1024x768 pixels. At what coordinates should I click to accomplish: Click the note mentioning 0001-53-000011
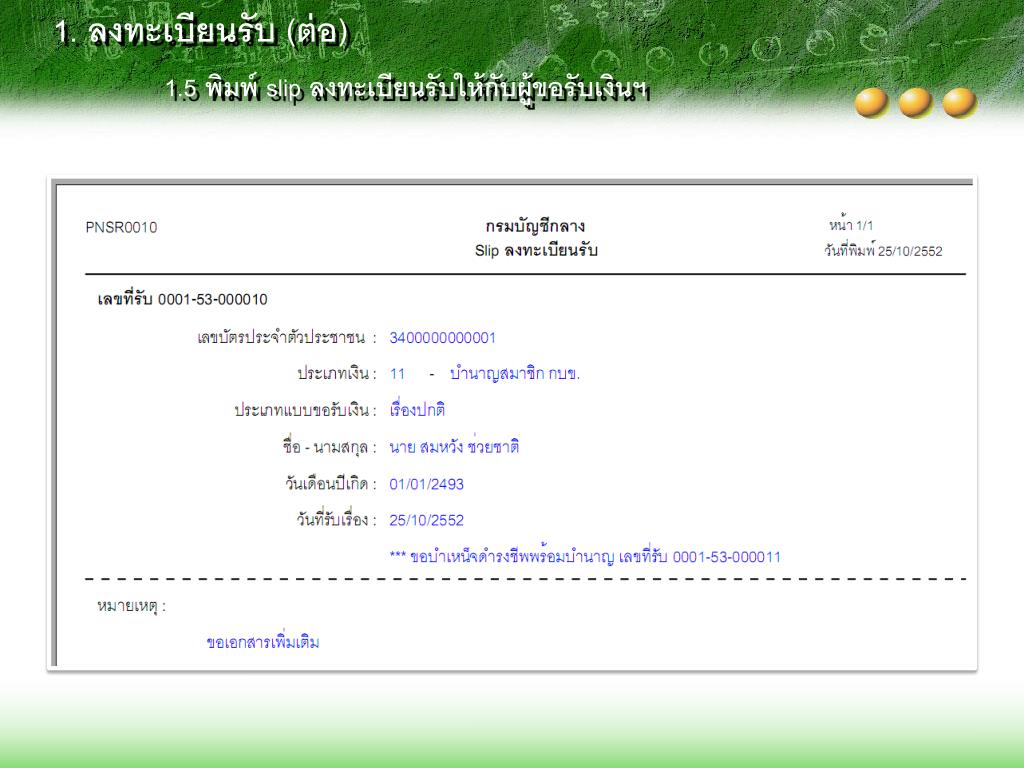pyautogui.click(x=585, y=557)
